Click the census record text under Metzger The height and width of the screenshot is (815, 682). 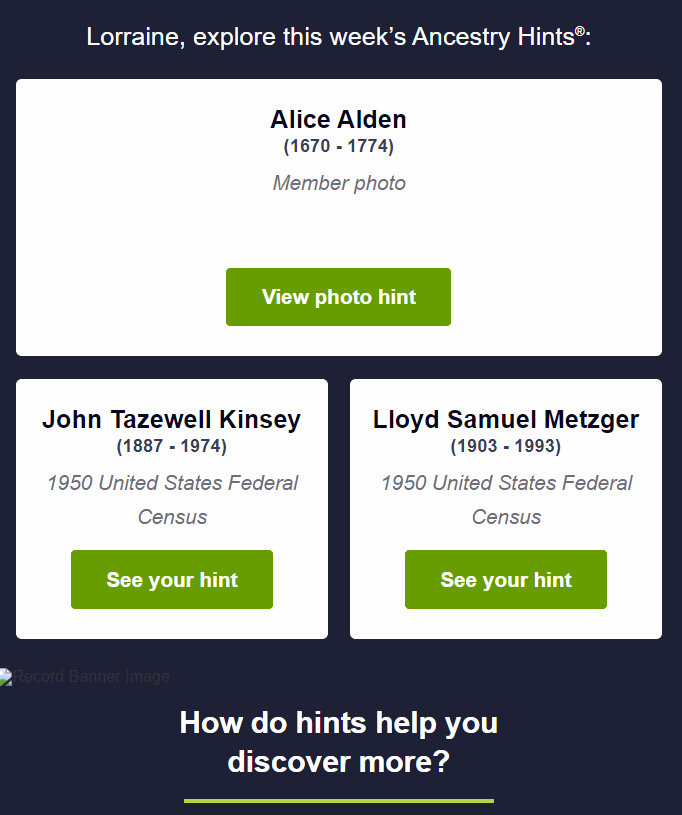pos(506,499)
